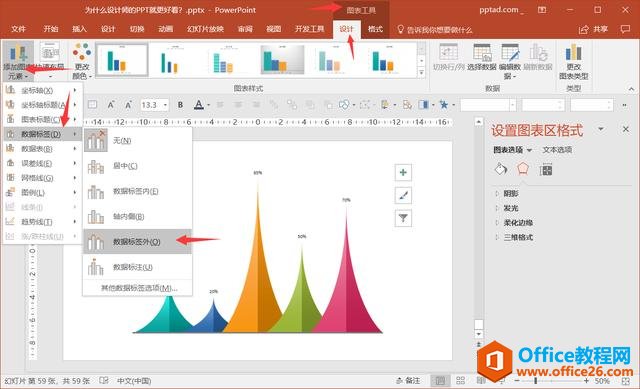Open the 文件 tab
This screenshot has height=389, width=640.
[x=18, y=29]
